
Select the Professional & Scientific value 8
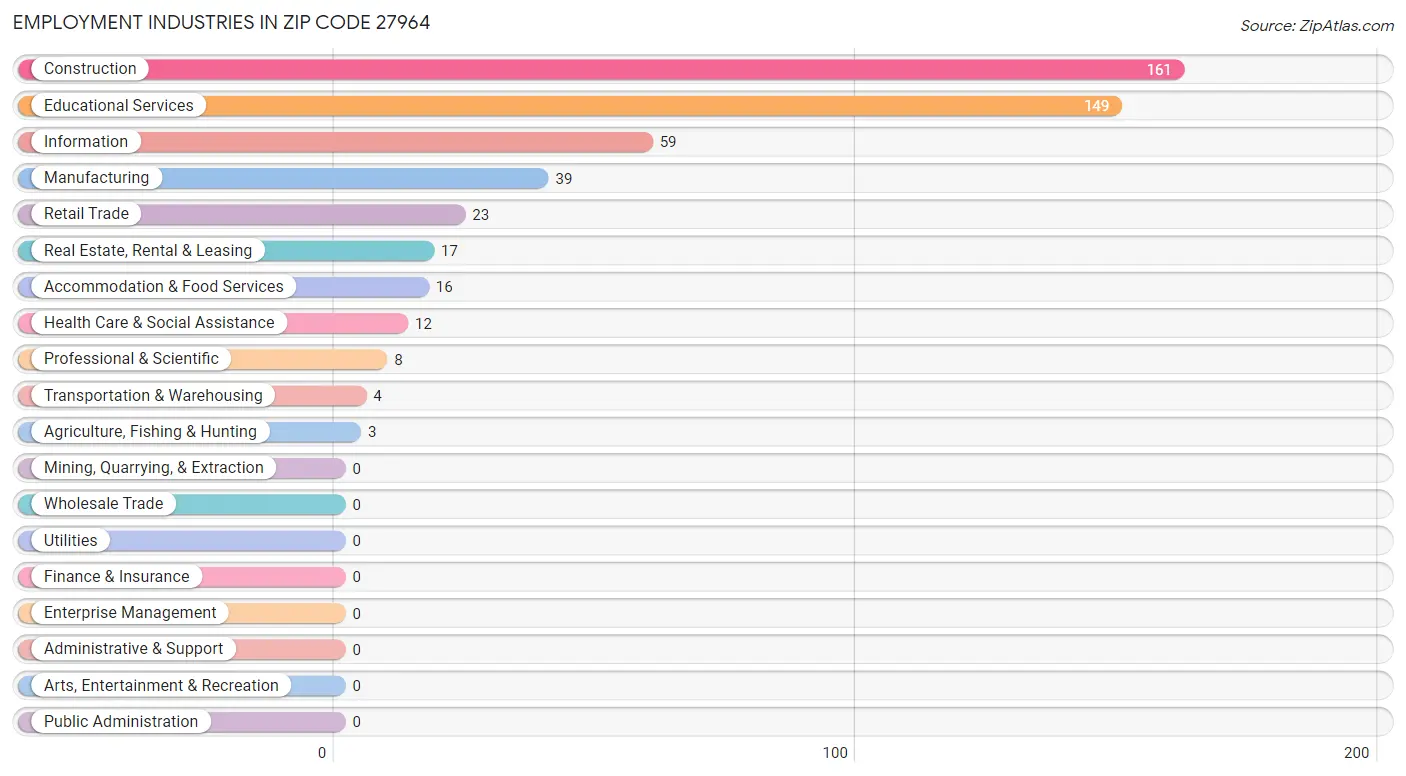pyautogui.click(x=398, y=360)
